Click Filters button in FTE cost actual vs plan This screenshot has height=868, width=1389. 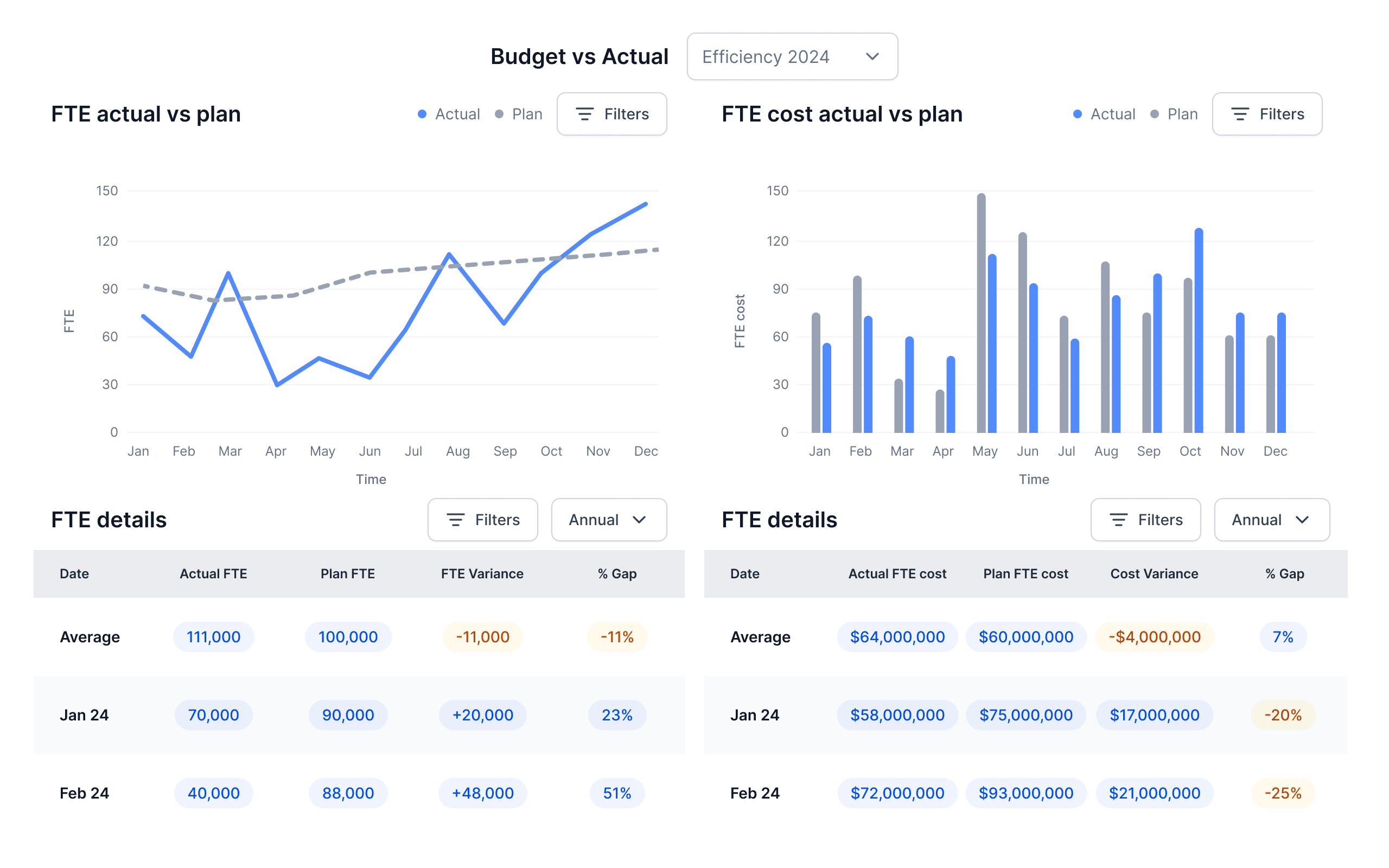(1267, 114)
